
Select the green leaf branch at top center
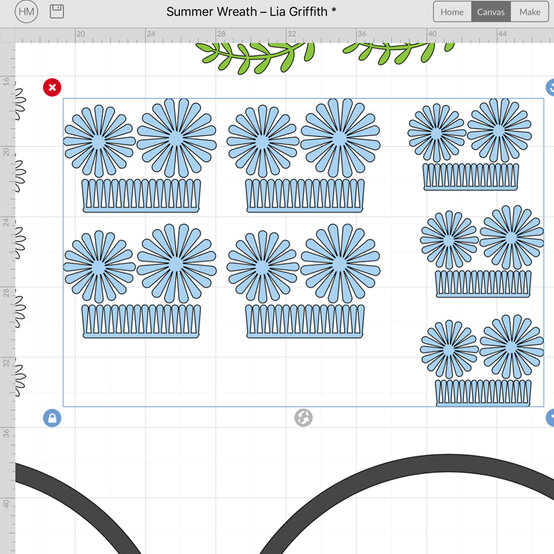click(255, 58)
